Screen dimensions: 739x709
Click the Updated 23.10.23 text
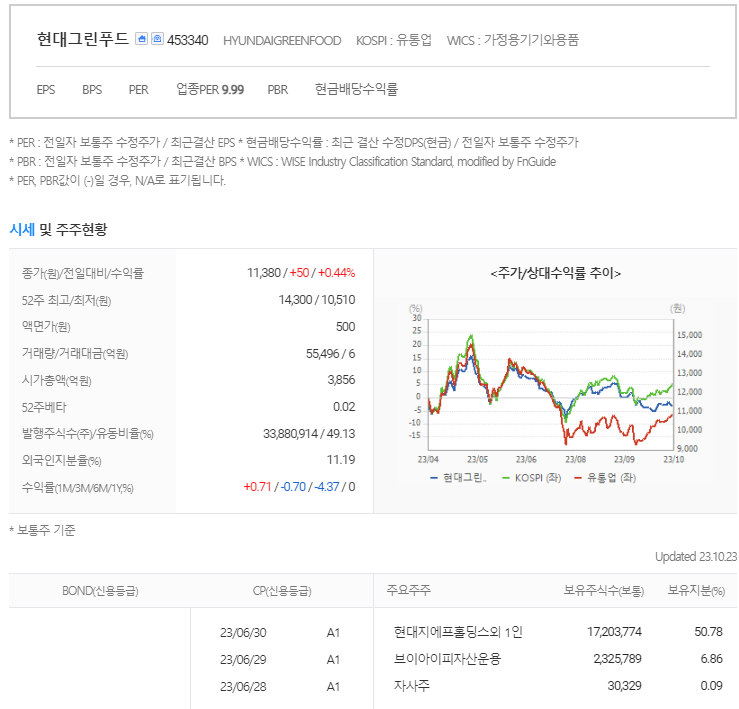[696, 557]
